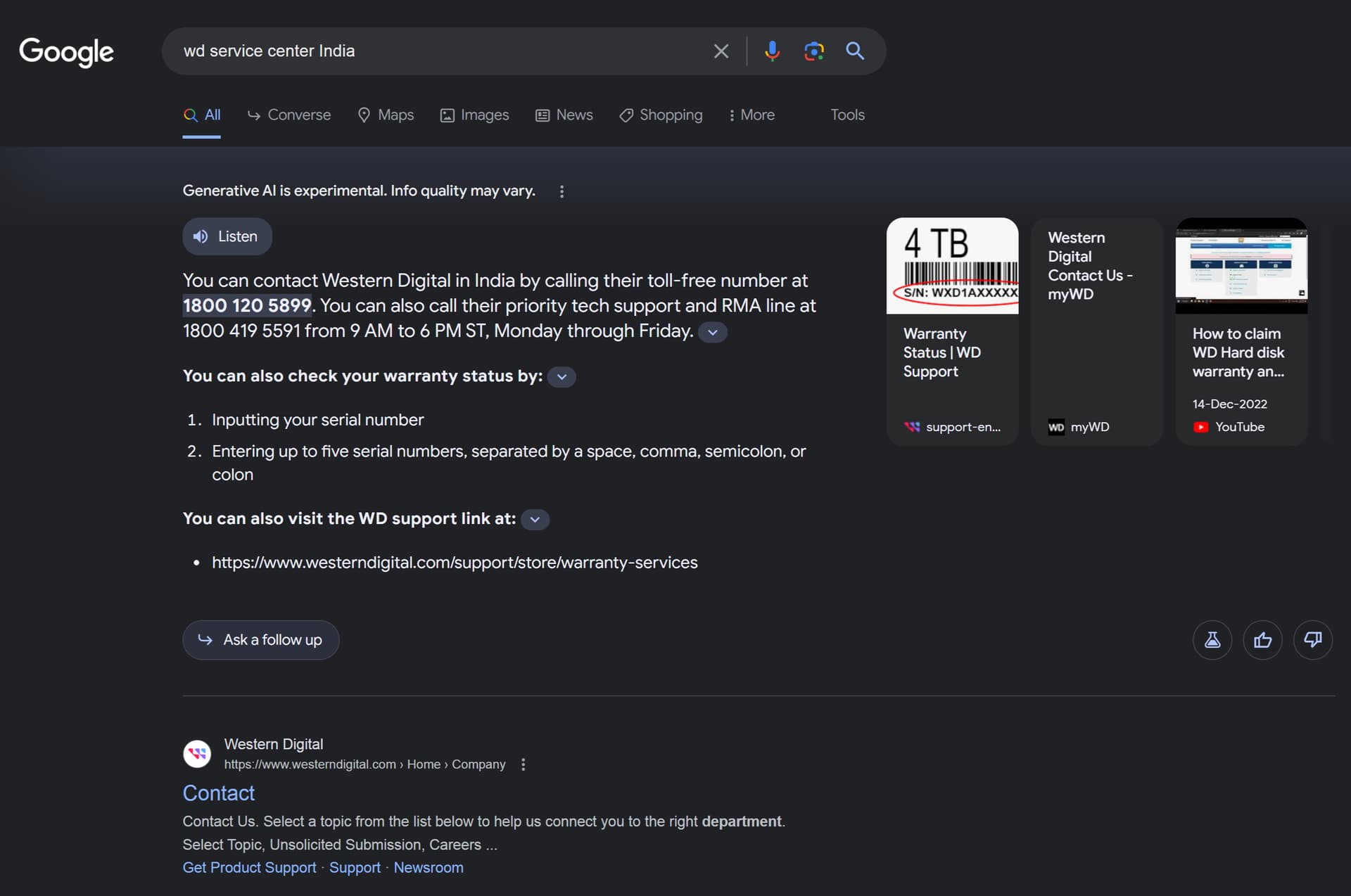Open generative AI options three-dot menu
The image size is (1351, 896).
tap(562, 191)
